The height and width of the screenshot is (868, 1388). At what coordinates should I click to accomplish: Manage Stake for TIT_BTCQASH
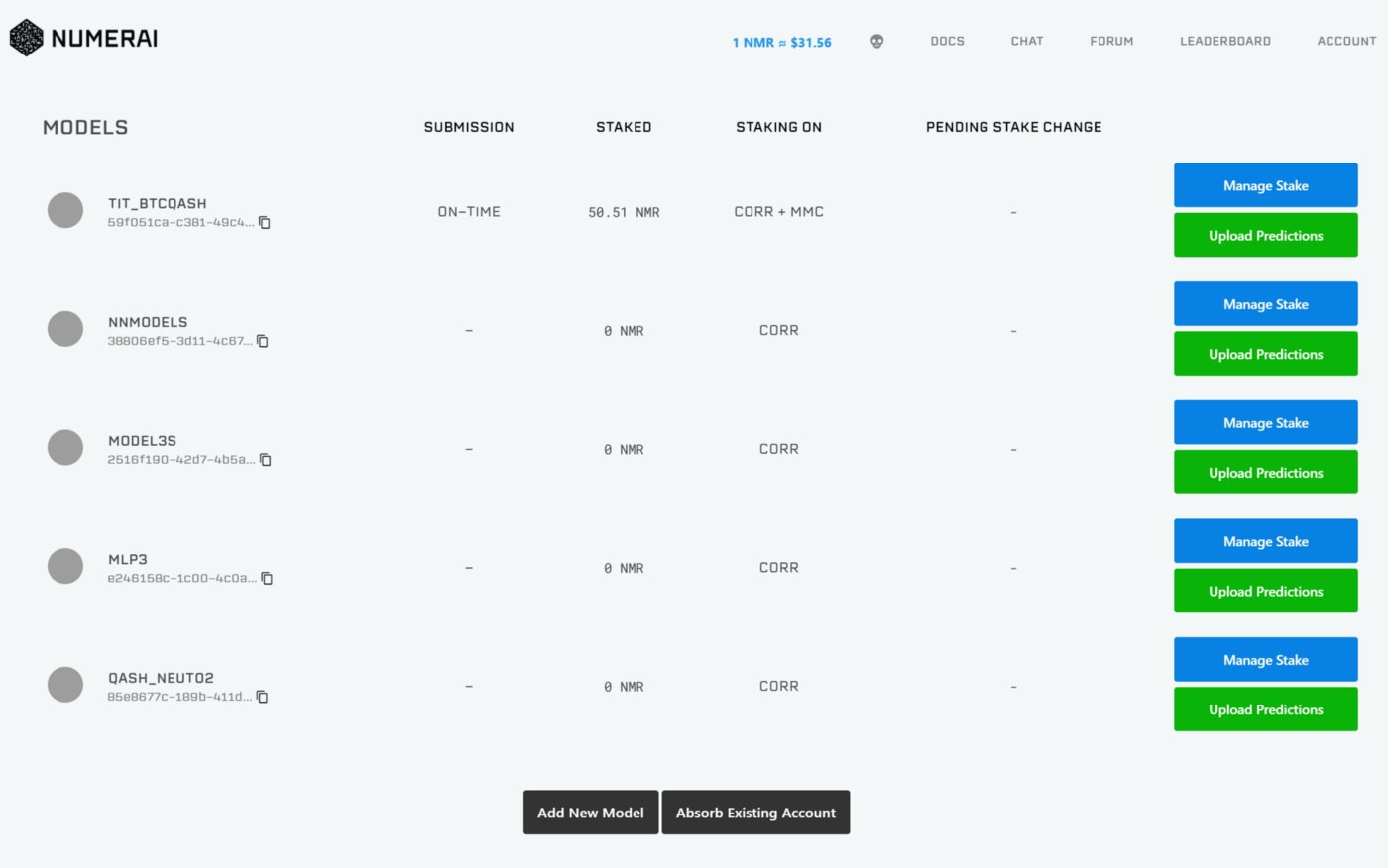1265,185
